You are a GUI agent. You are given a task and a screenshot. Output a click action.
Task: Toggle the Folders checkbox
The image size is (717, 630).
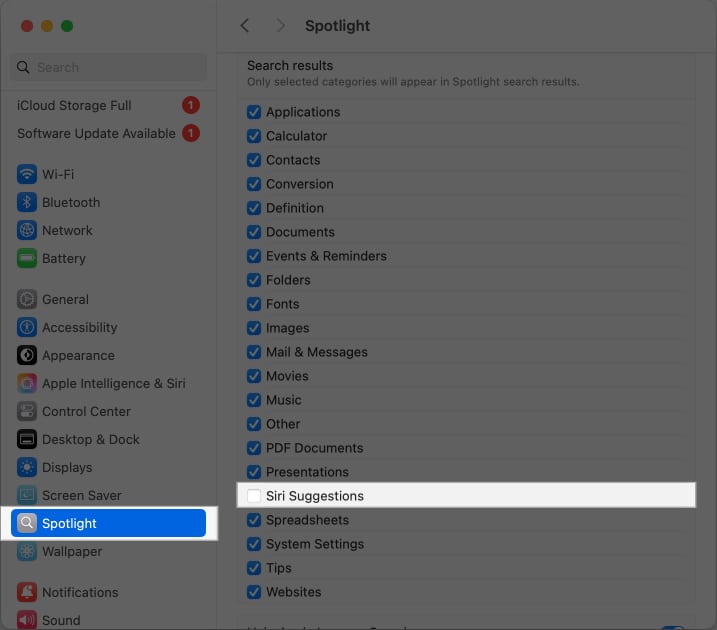[254, 280]
